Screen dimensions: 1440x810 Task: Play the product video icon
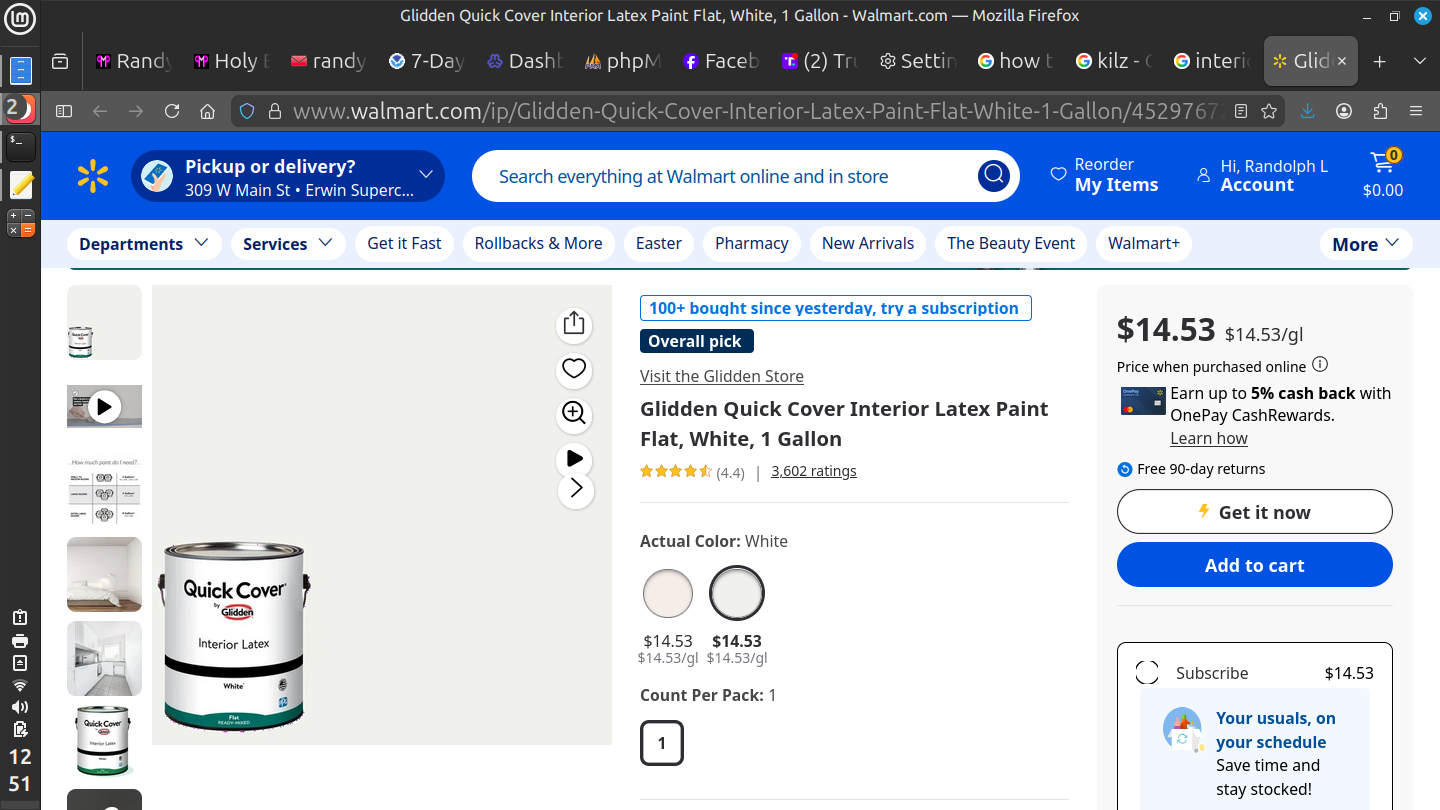574,459
